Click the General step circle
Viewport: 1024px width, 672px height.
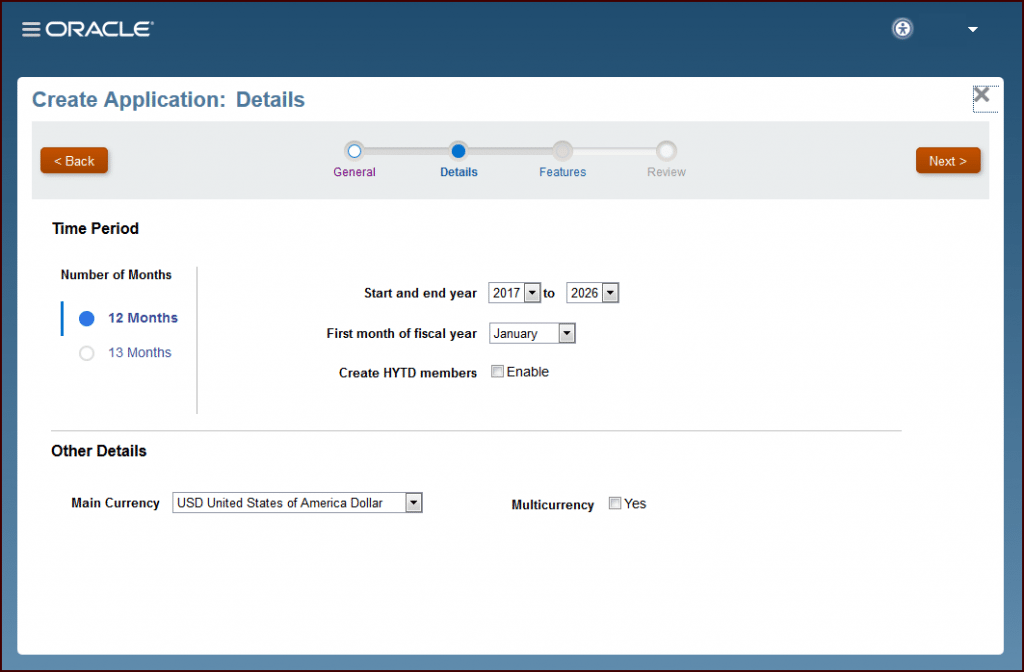(x=354, y=152)
